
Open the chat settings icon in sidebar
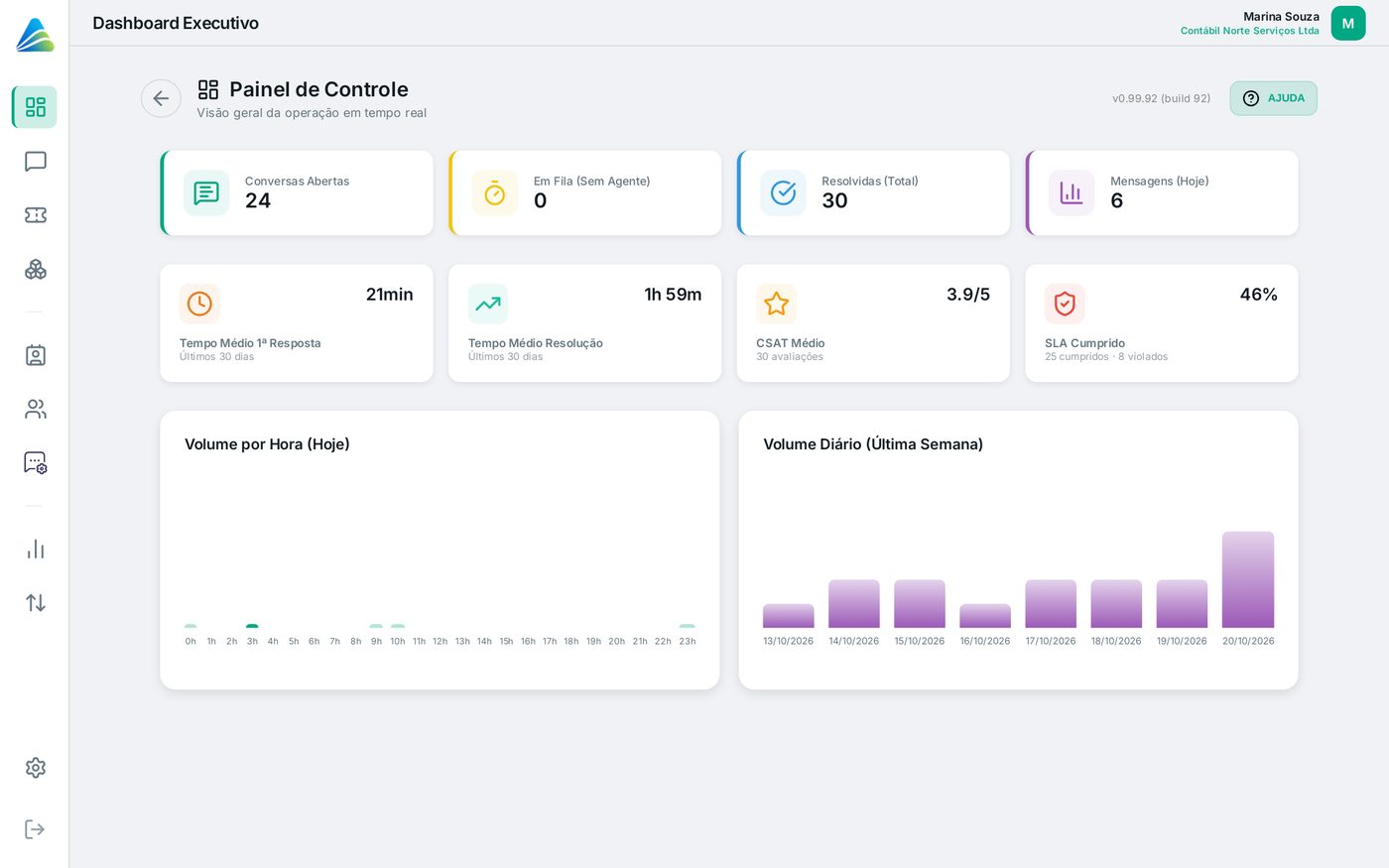pyautogui.click(x=35, y=462)
